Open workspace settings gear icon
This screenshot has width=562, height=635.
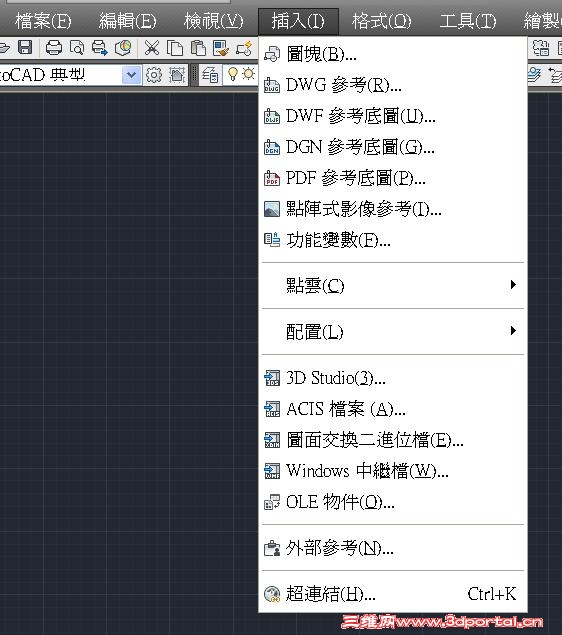coord(154,75)
